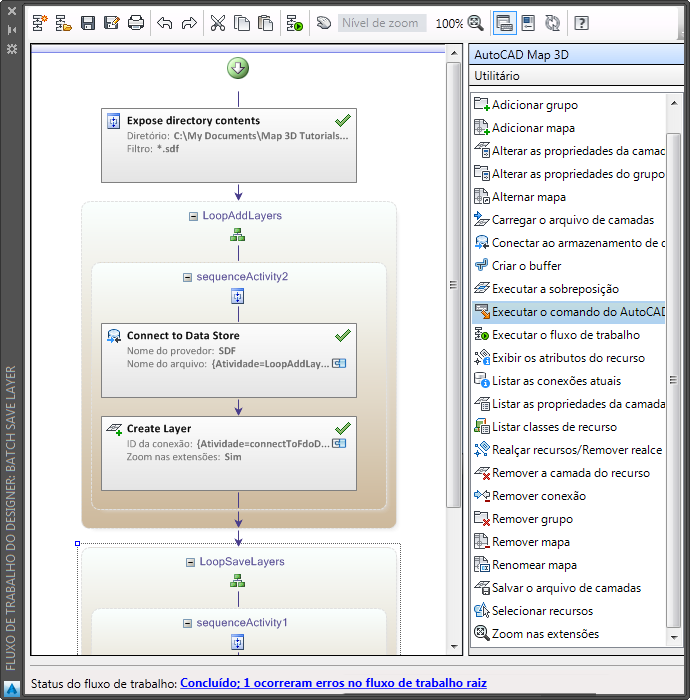
Task: Save the workflow with floppy icon
Action: point(87,23)
